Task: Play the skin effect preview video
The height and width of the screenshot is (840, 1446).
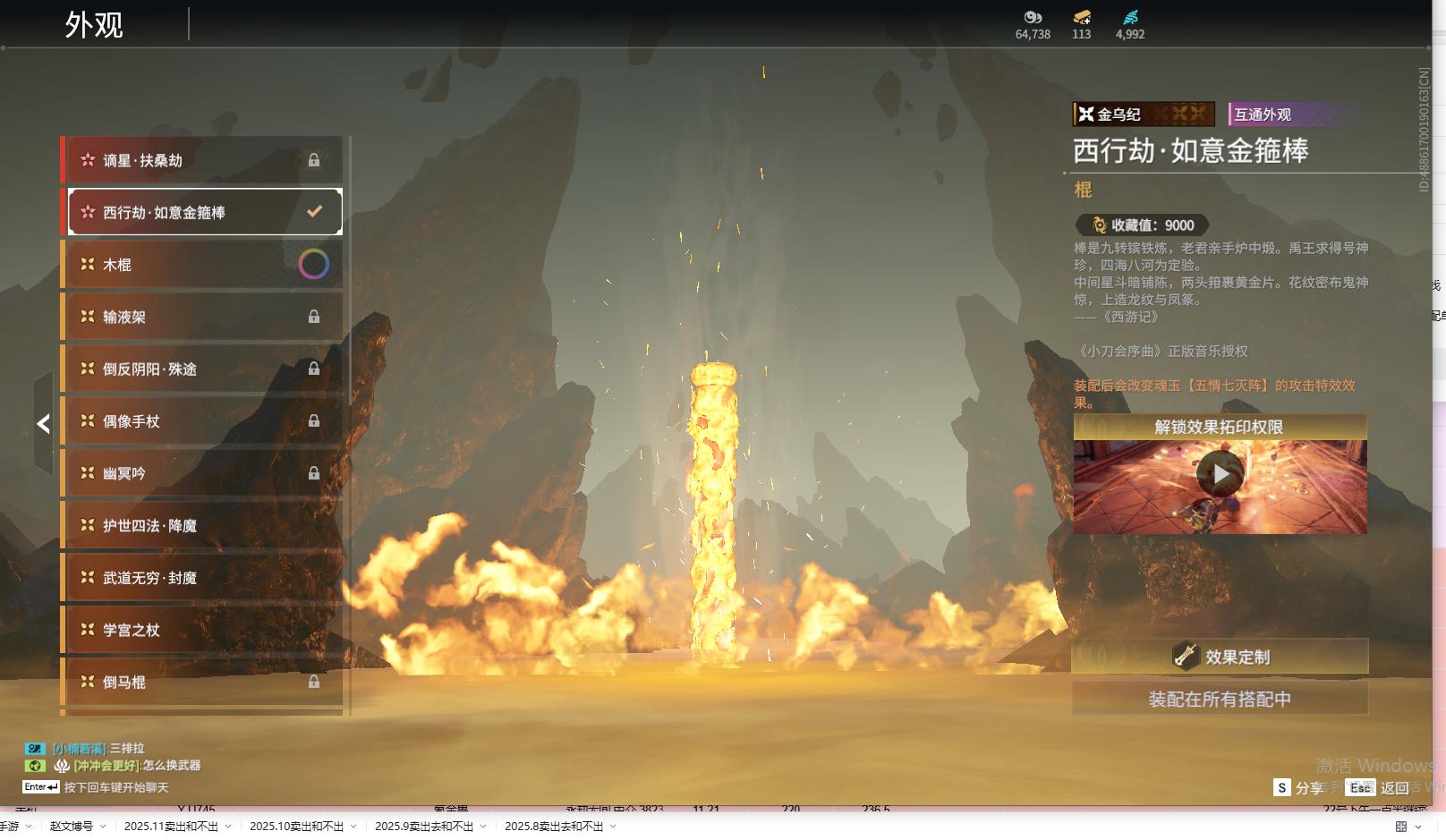Action: pos(1220,474)
